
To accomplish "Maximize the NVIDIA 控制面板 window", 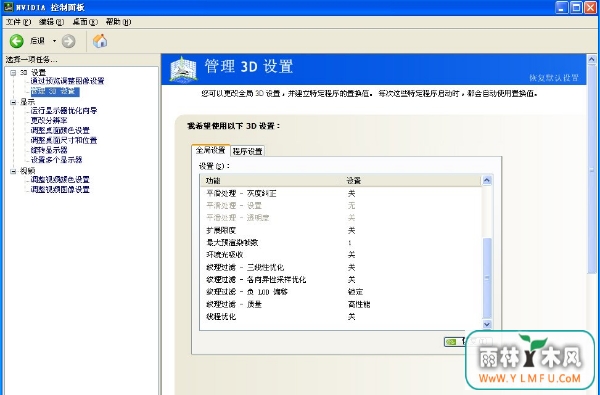I will coord(576,7).
